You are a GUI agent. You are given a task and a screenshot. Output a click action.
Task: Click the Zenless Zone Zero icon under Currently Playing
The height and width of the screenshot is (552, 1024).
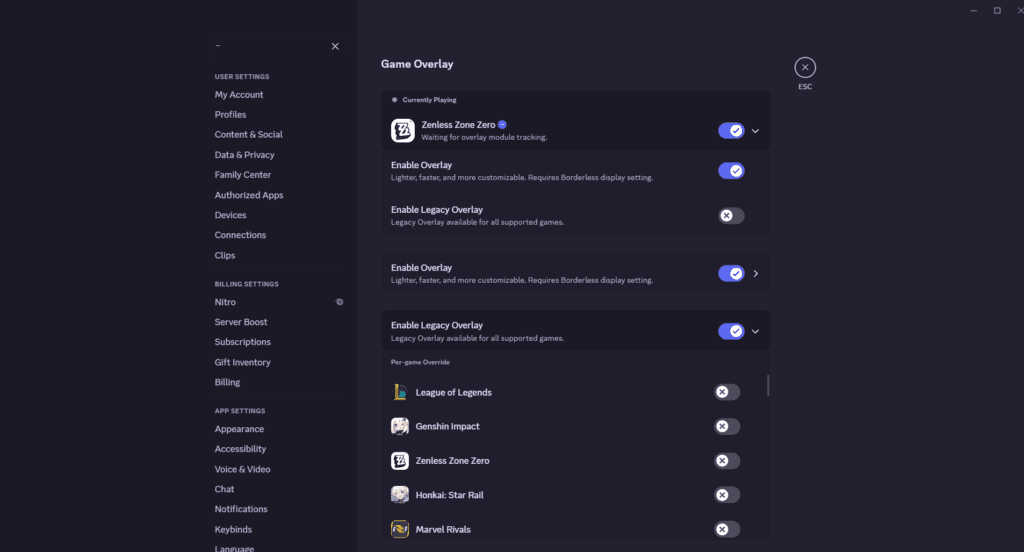click(402, 131)
